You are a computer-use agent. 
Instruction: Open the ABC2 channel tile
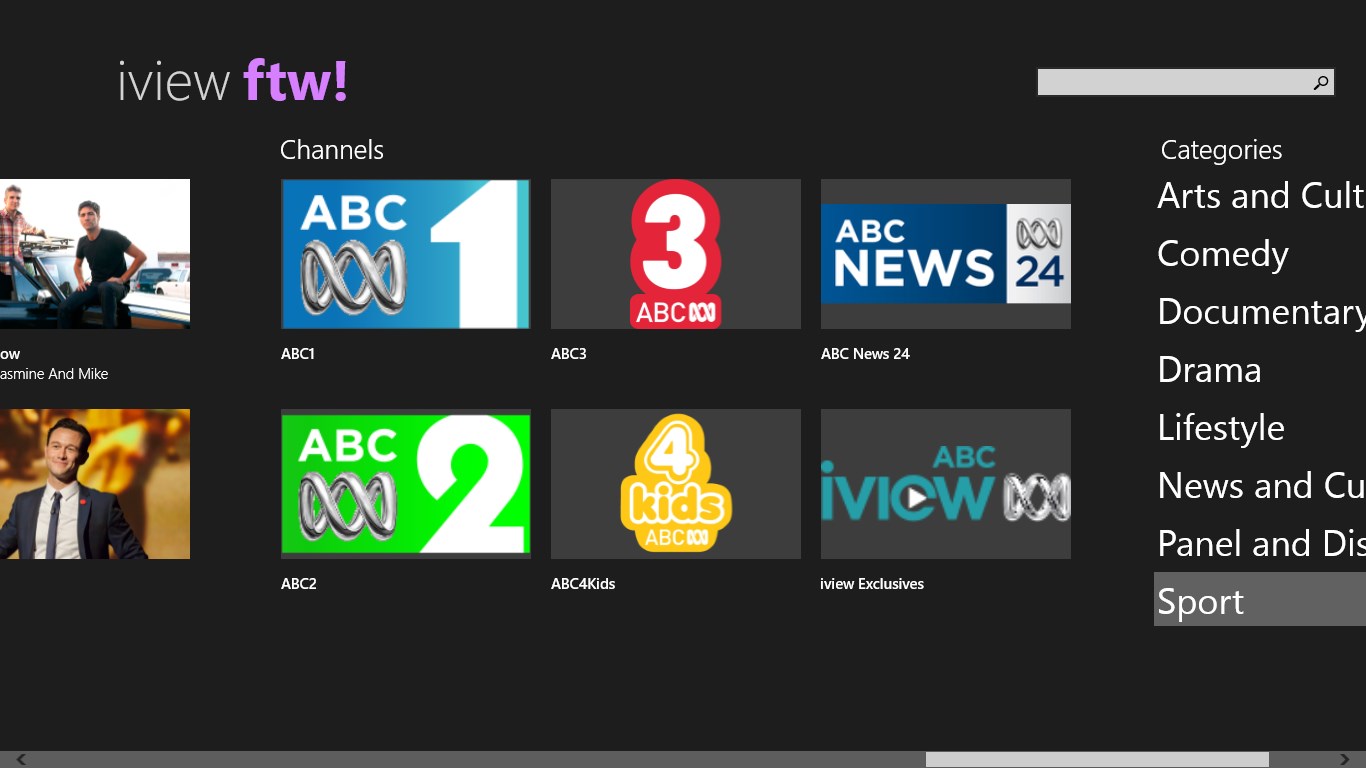405,484
